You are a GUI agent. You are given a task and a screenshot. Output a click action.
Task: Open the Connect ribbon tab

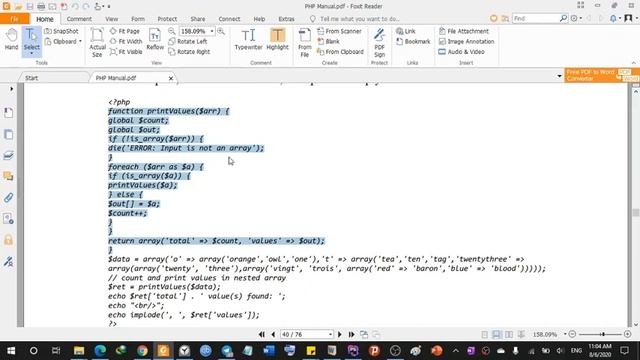pyautogui.click(x=229, y=19)
